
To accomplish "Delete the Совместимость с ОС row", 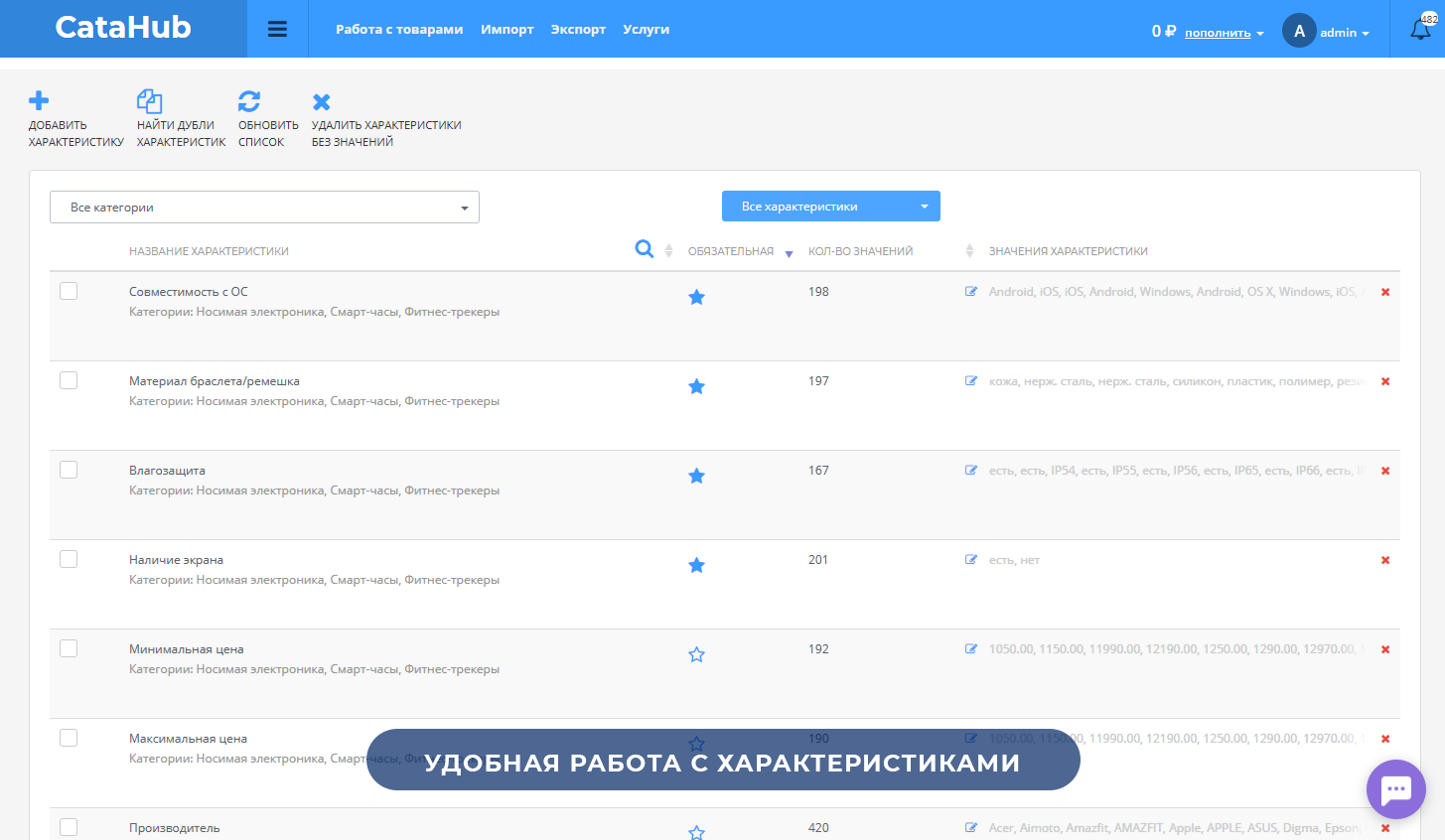I will click(1385, 292).
